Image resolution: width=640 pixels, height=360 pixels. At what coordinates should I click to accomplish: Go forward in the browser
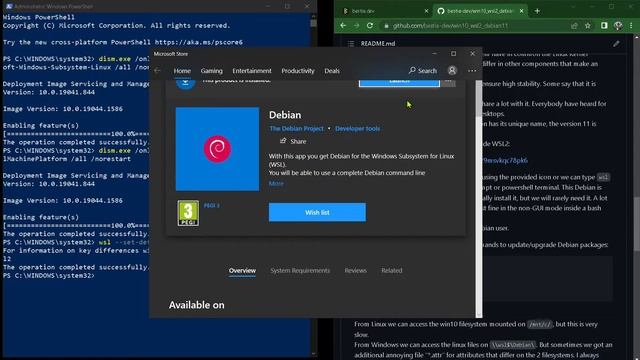[356, 26]
